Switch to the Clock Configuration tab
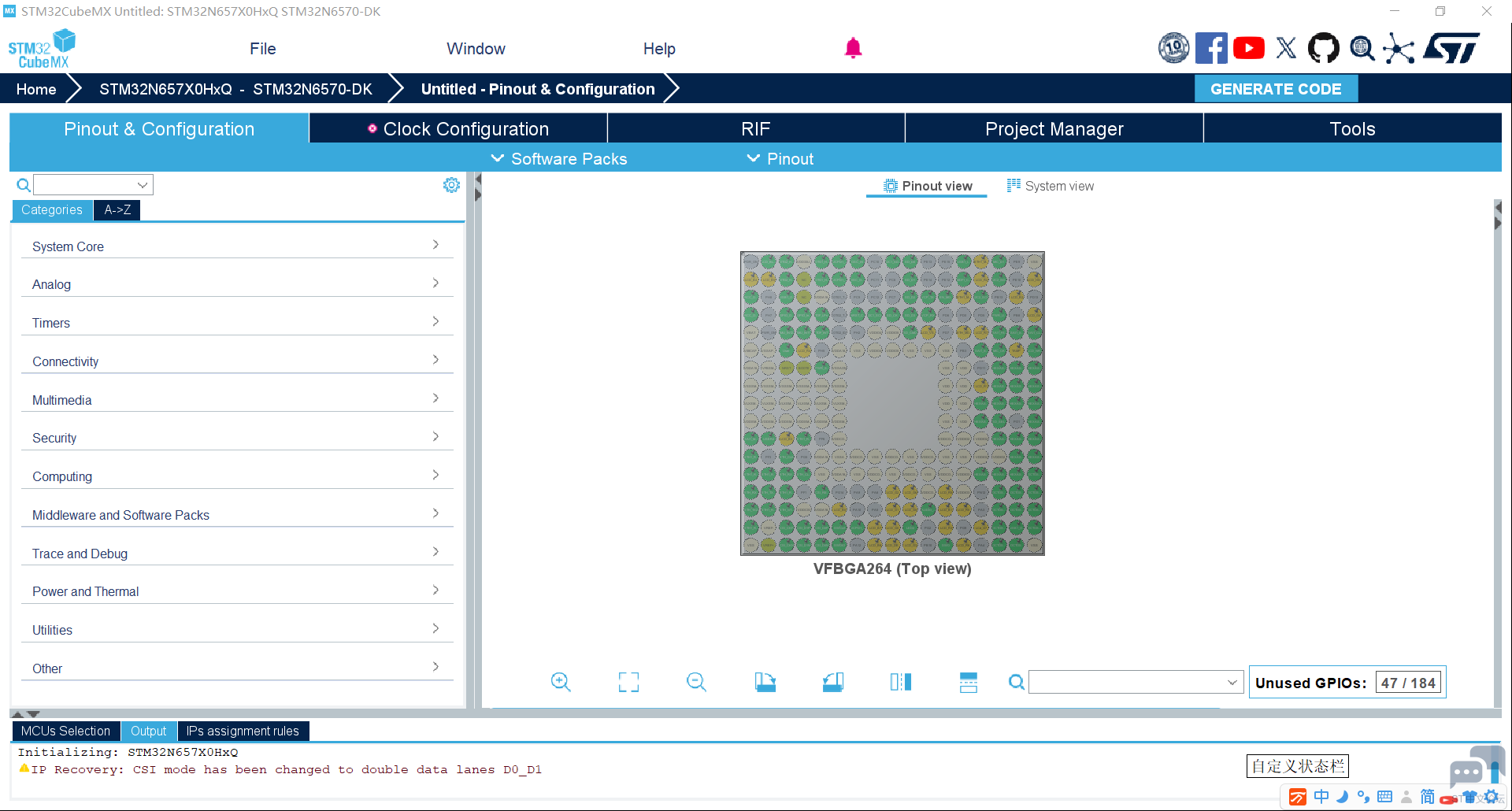The image size is (1512, 811). 458,129
